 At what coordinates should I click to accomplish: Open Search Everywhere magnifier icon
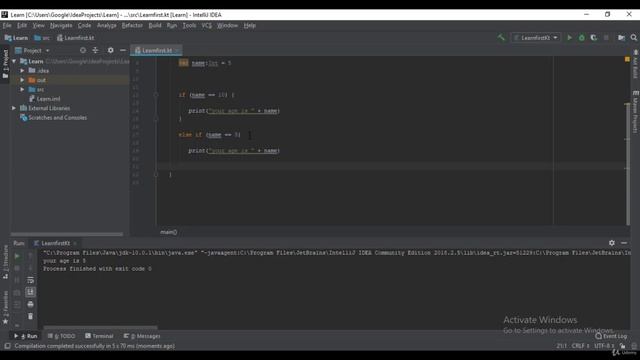click(633, 38)
